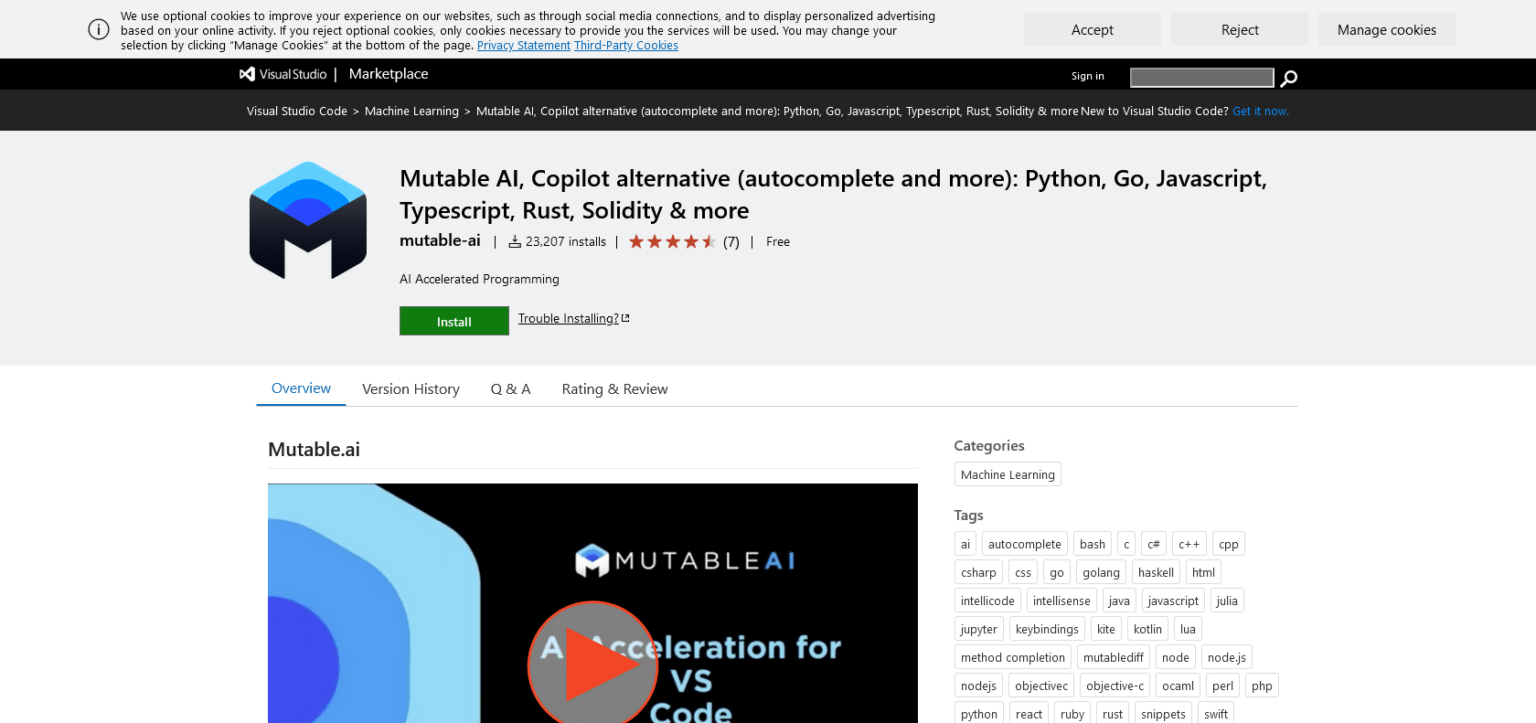Open the Rating & Review tab
The width and height of the screenshot is (1536, 723).
[614, 388]
